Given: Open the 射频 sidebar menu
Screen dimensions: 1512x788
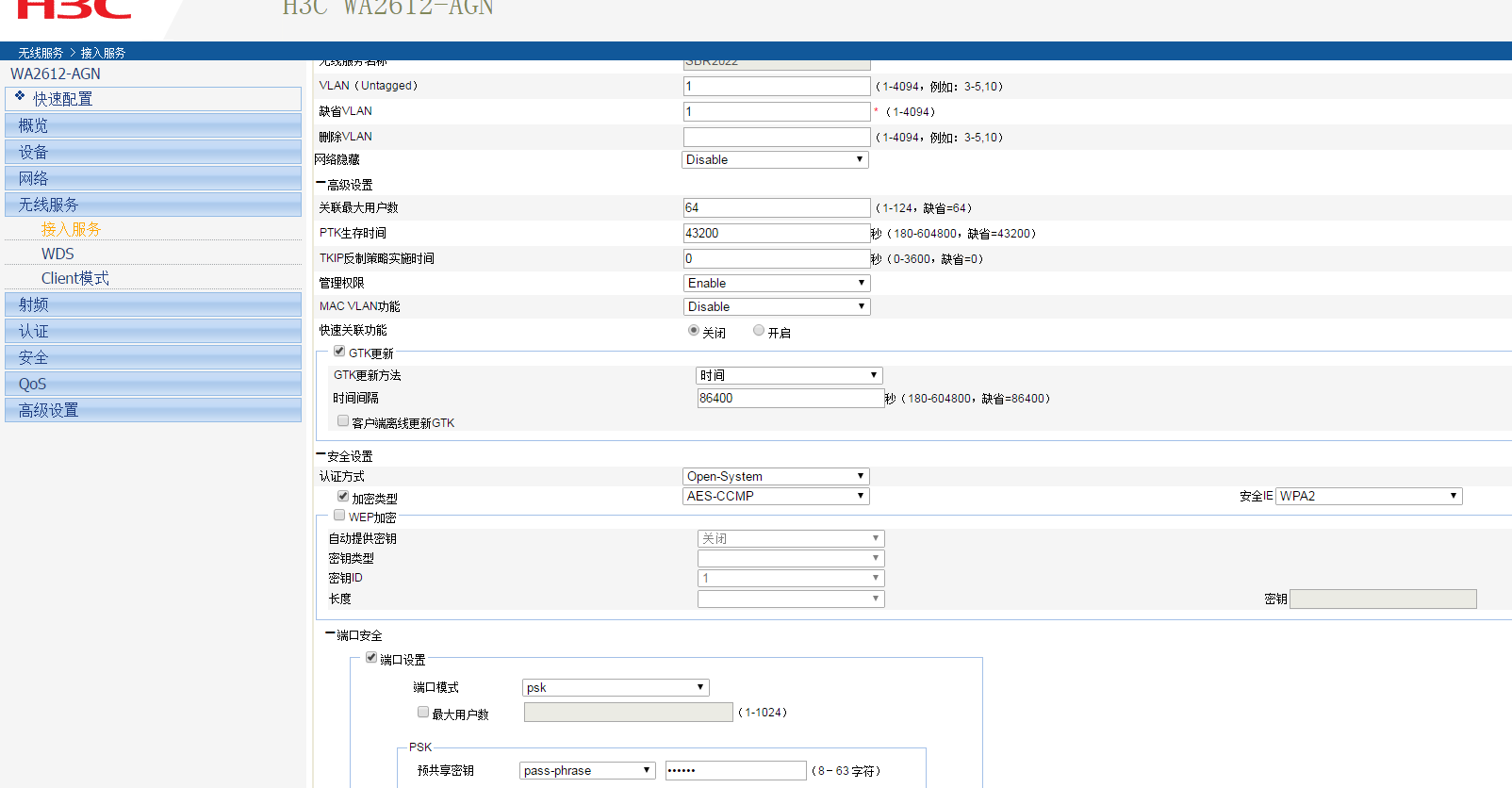Looking at the screenshot, I should coord(153,304).
